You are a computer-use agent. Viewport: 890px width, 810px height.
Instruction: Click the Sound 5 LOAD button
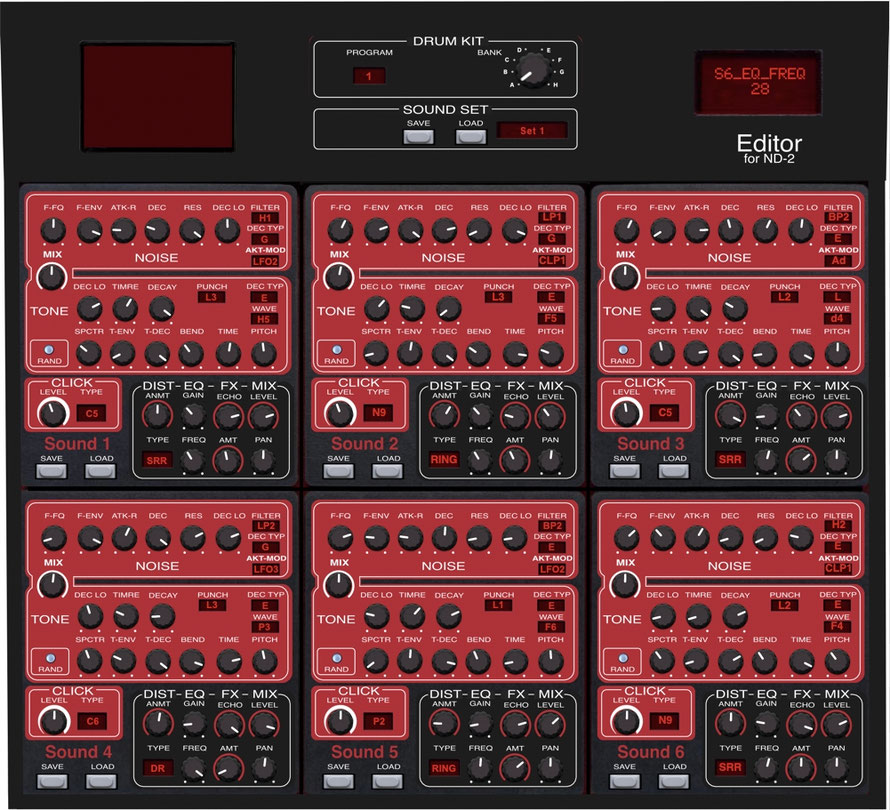tap(388, 782)
